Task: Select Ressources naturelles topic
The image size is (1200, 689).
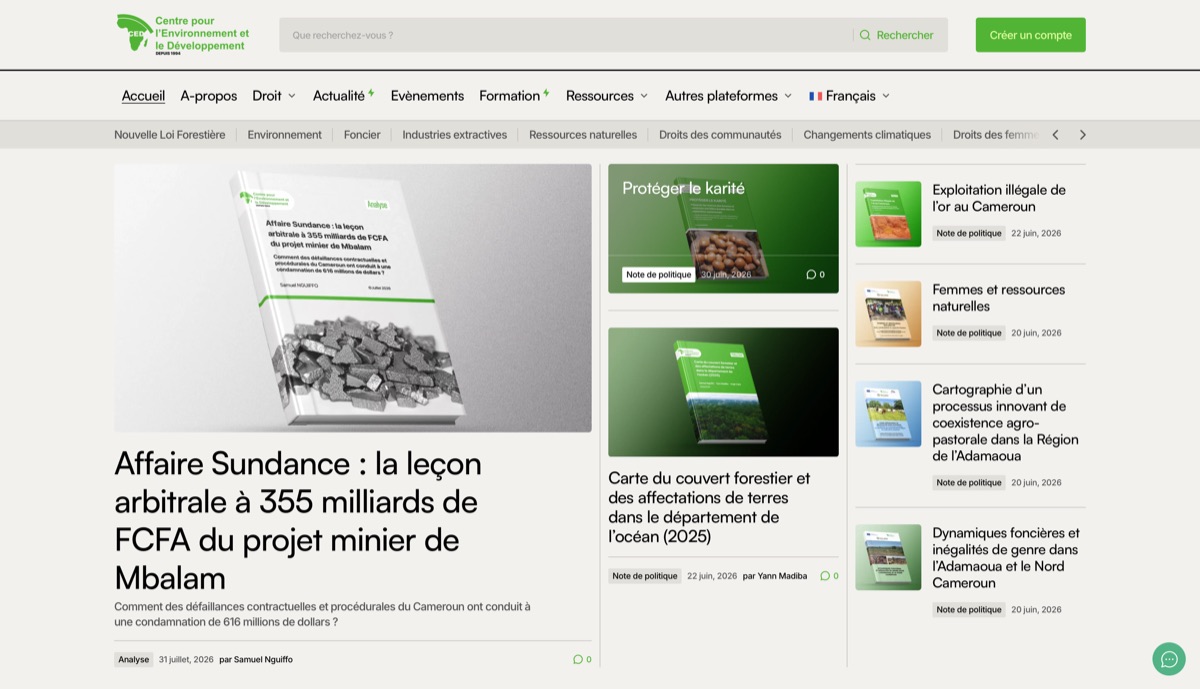Action: click(583, 135)
